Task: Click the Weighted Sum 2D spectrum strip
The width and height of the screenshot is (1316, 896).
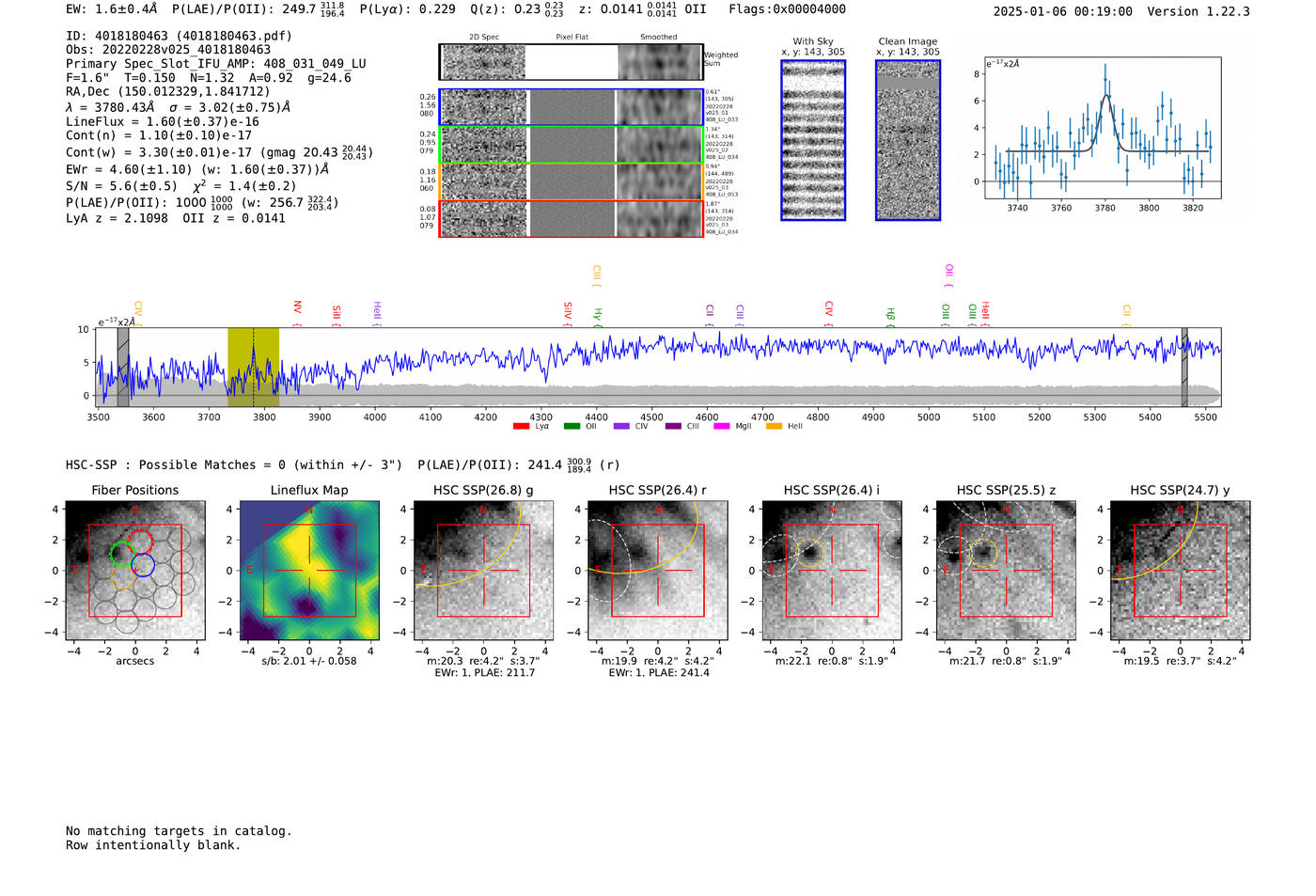Action: pos(572,62)
